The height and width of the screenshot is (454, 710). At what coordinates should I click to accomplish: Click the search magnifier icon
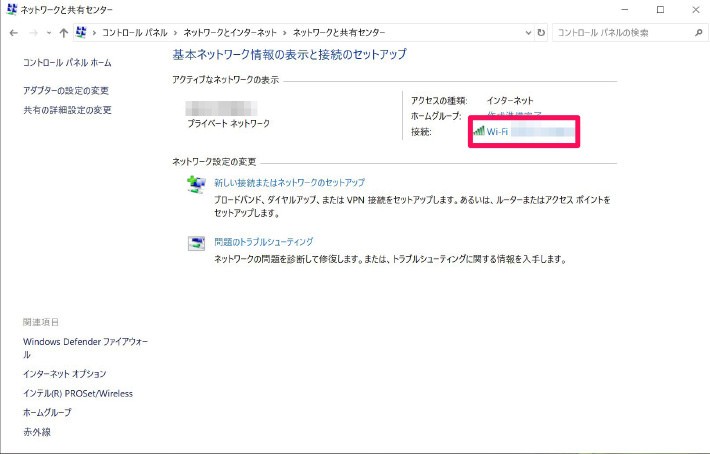[x=699, y=33]
